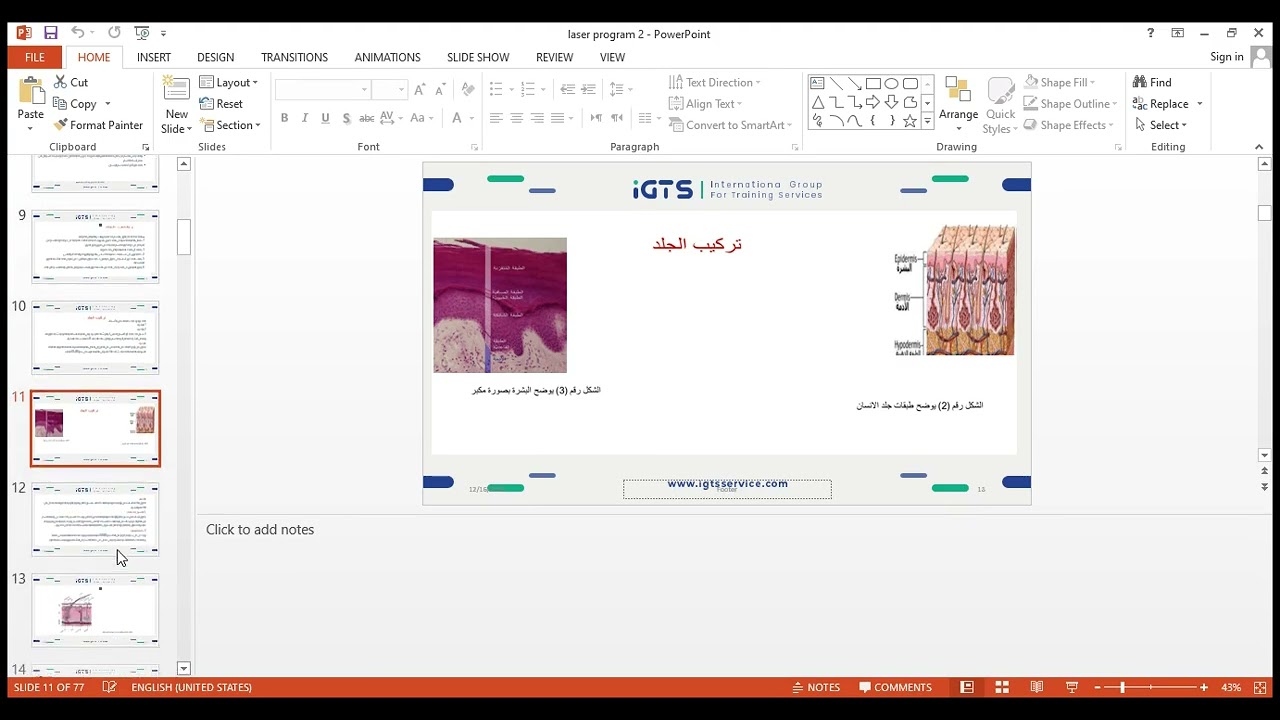
Task: Increase list indent level
Action: tap(588, 89)
